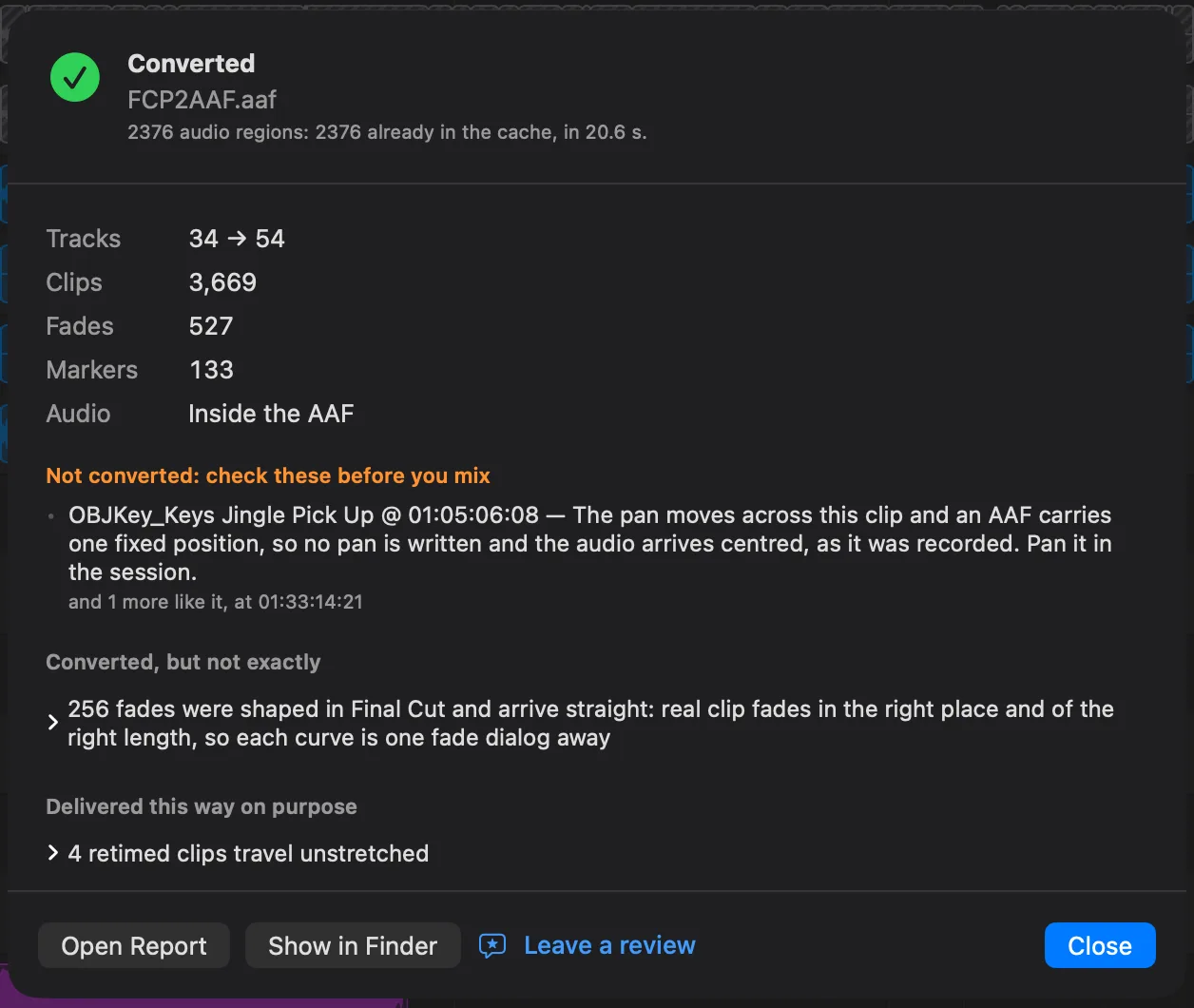
Task: Click the Tracks label
Action: click(84, 239)
